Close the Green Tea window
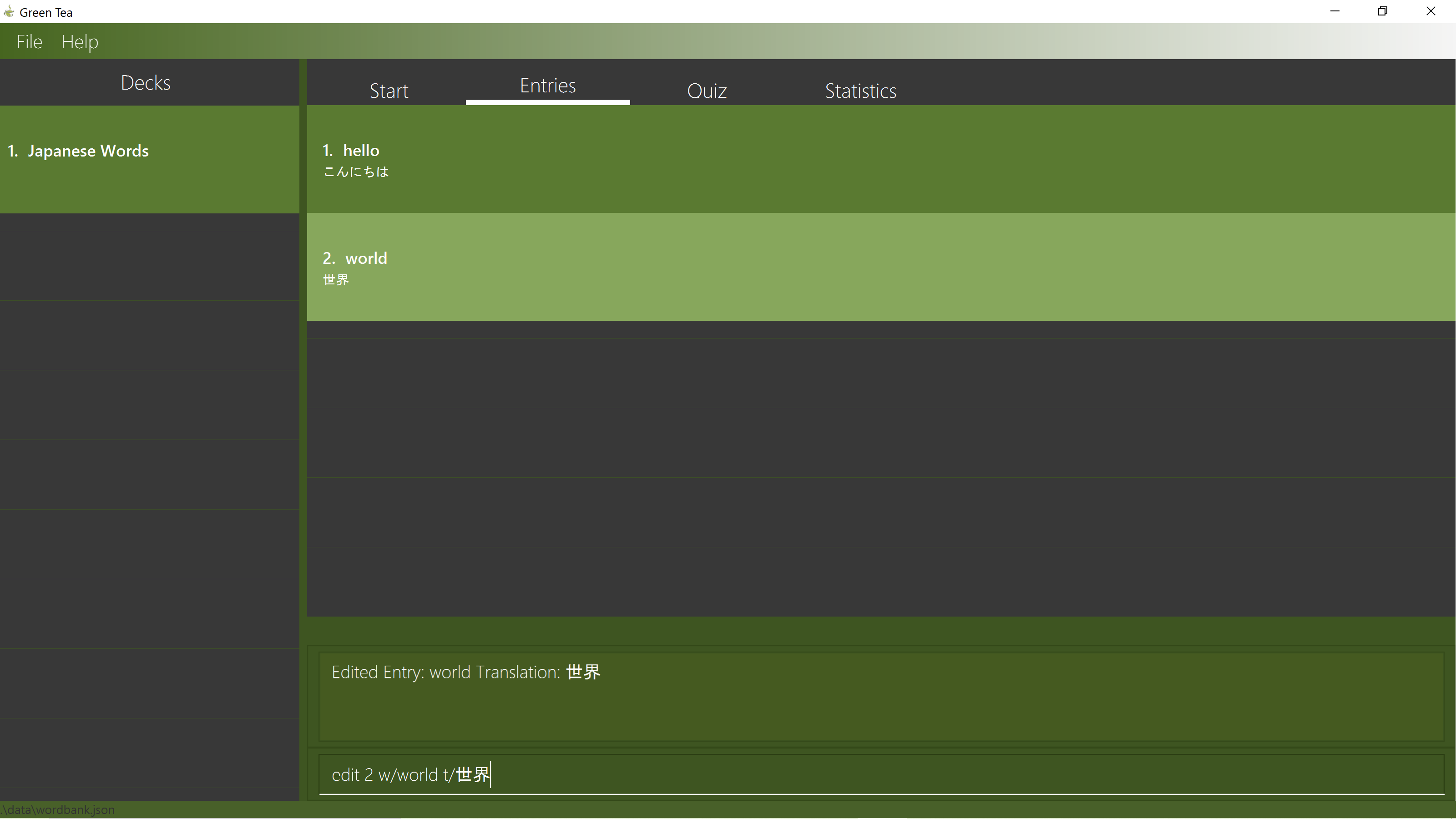This screenshot has width=1456, height=819. tap(1431, 11)
